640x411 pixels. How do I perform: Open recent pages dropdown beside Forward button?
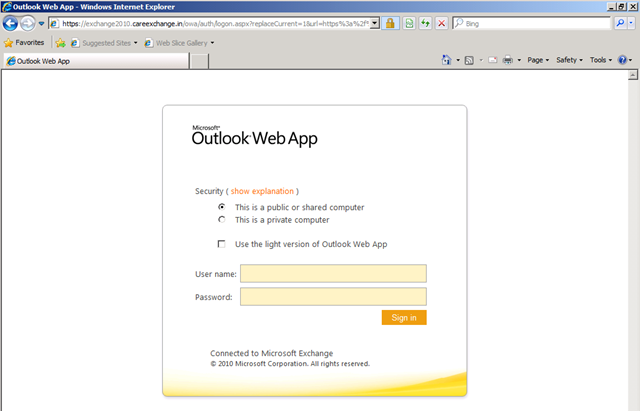pos(41,24)
